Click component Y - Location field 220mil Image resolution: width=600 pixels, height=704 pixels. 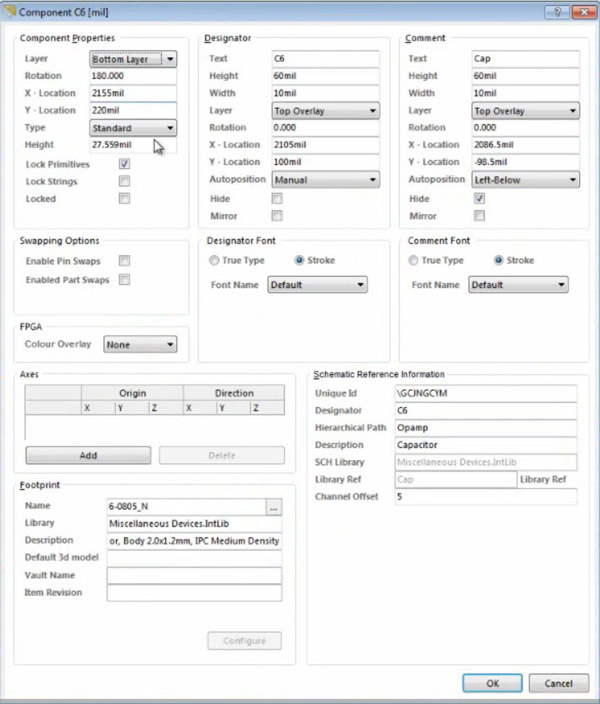[x=133, y=110]
